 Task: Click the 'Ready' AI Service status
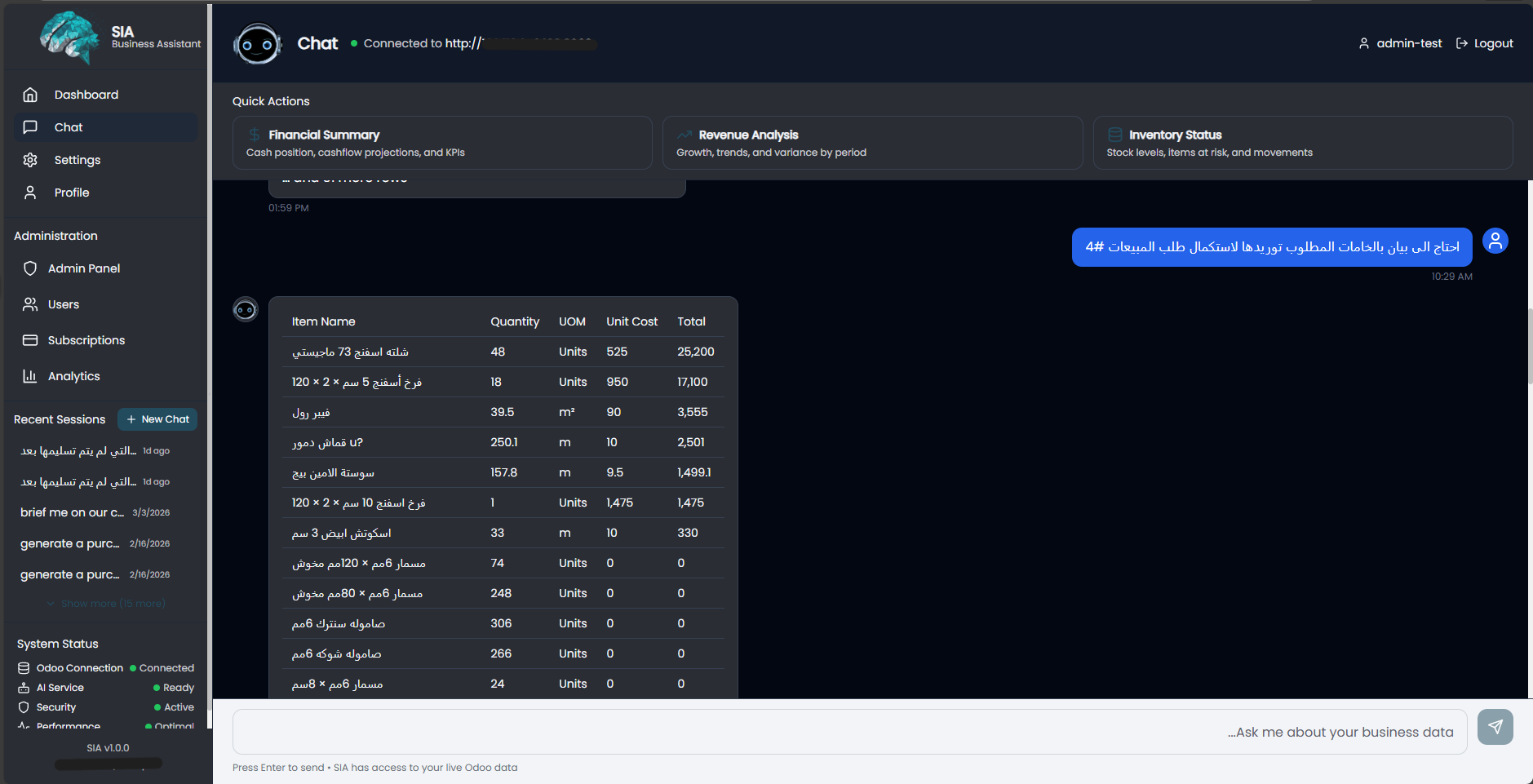point(179,688)
